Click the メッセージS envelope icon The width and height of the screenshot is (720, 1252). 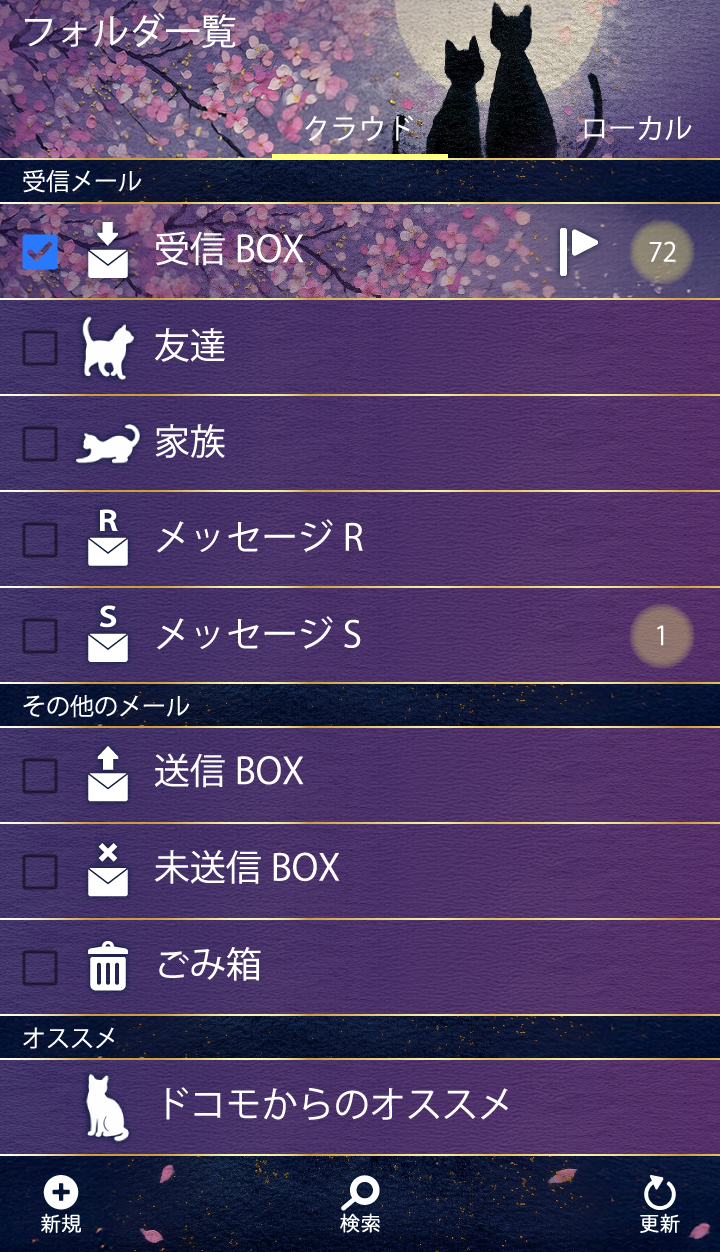coord(108,635)
